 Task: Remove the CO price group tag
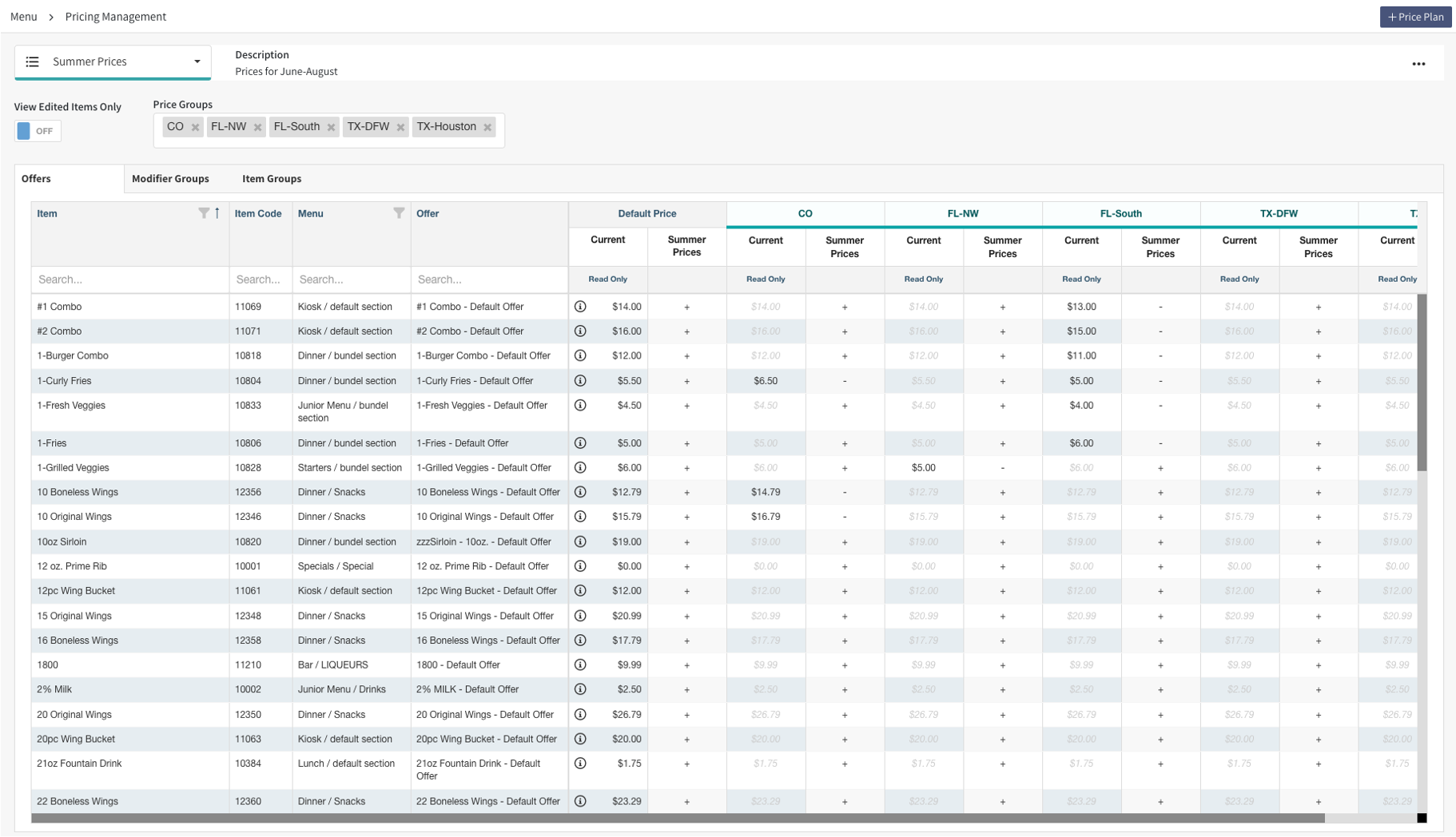(195, 127)
